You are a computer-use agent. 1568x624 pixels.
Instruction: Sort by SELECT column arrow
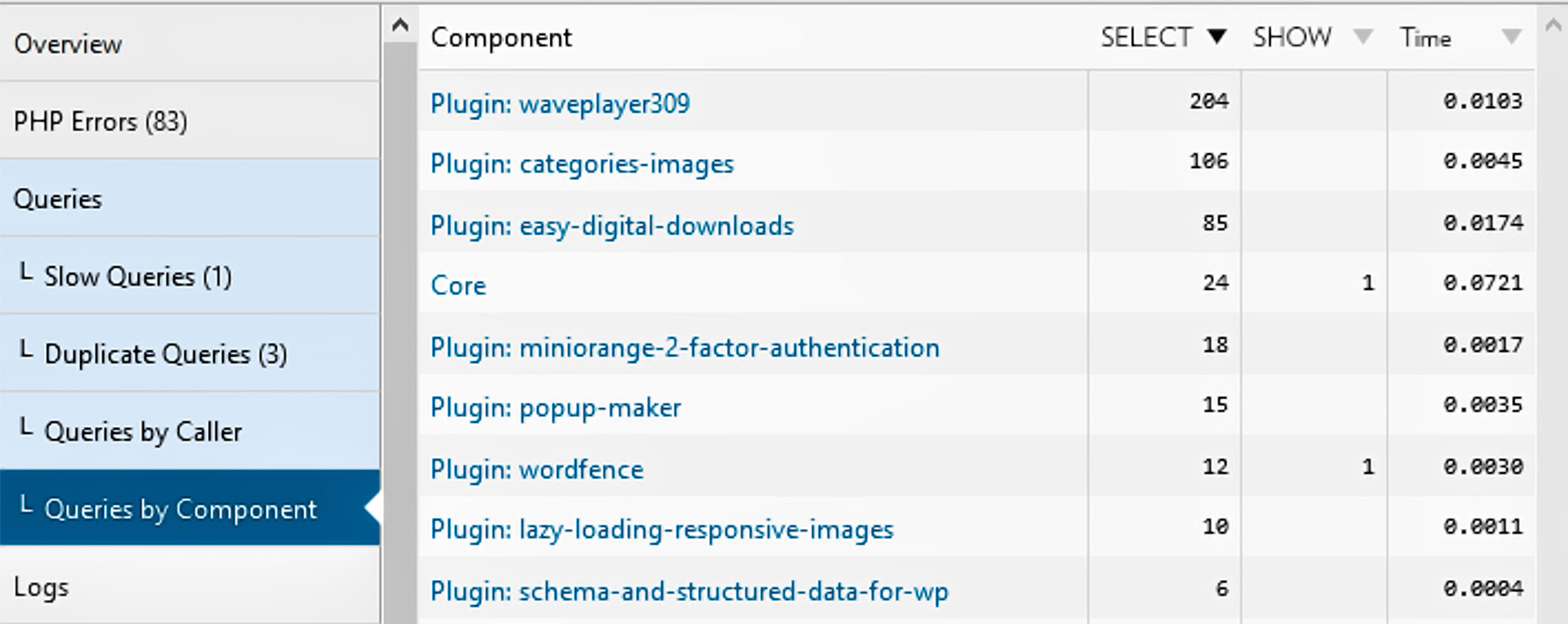[1217, 37]
